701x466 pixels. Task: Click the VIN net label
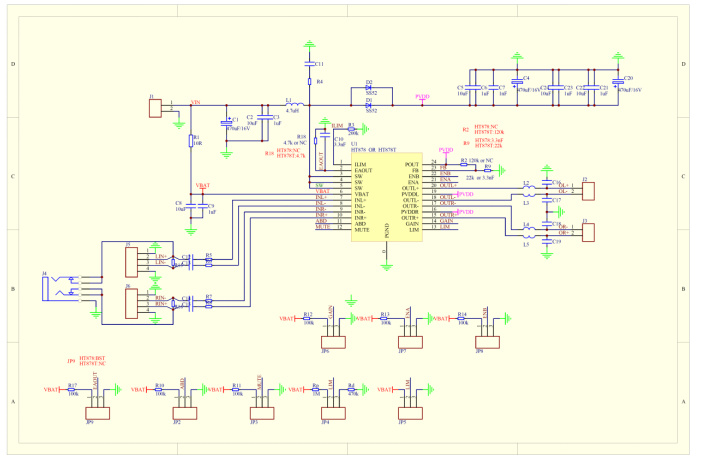(195, 102)
